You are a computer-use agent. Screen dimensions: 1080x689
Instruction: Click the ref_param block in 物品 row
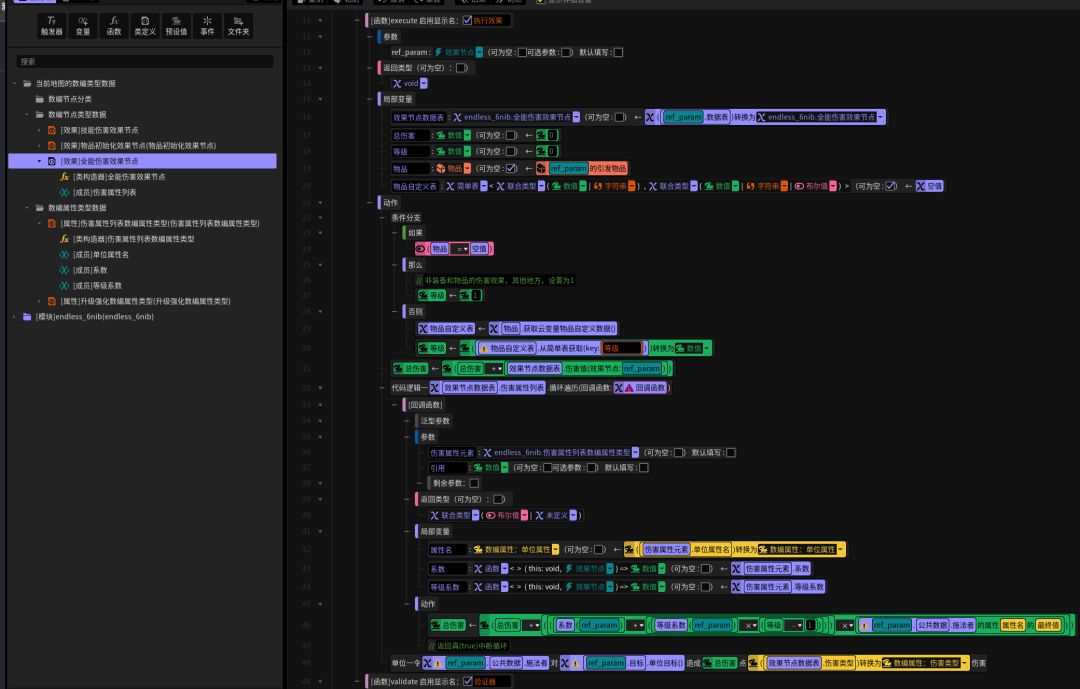point(568,169)
